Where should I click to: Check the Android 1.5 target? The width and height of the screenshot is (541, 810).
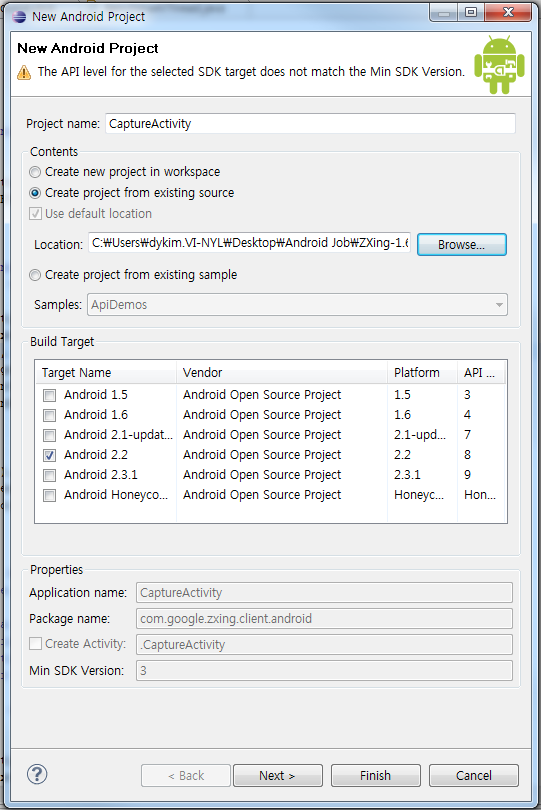(x=50, y=396)
